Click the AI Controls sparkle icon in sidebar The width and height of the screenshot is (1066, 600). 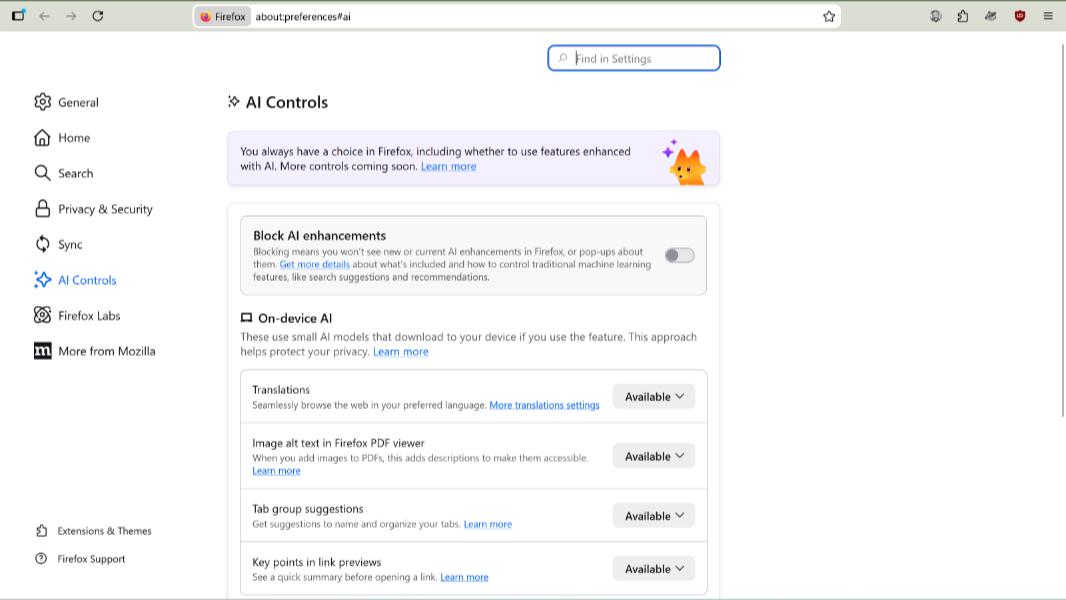click(x=42, y=280)
